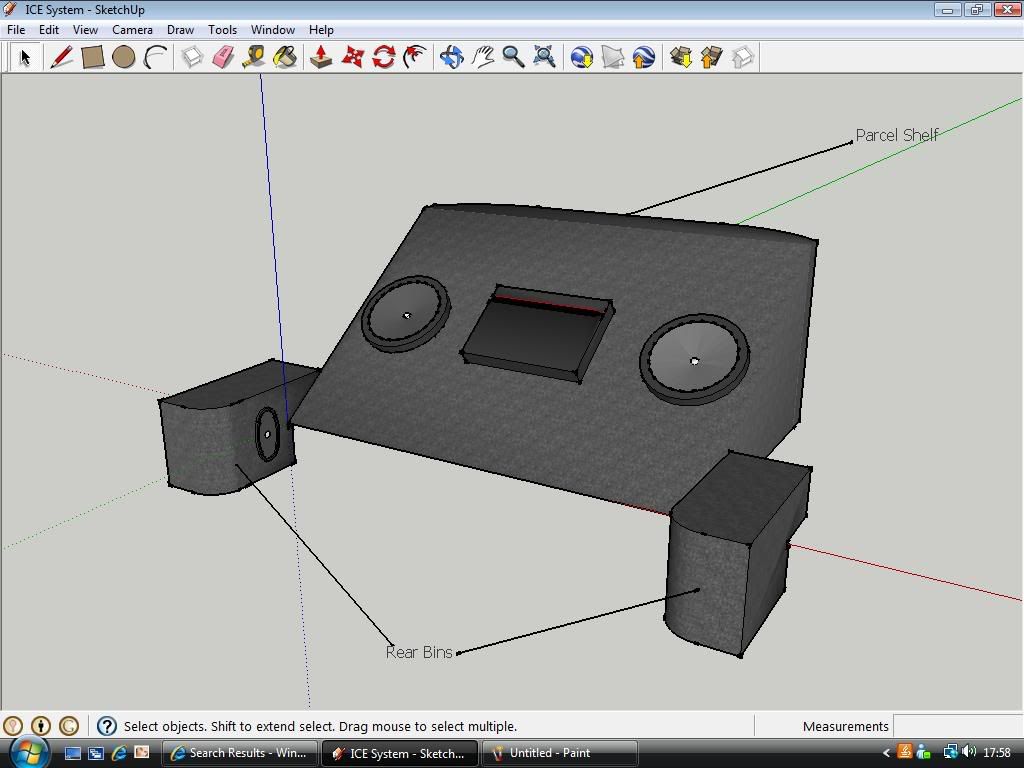Click the Switch Between Windows quick launch icon
The height and width of the screenshot is (768, 1024).
[x=95, y=753]
